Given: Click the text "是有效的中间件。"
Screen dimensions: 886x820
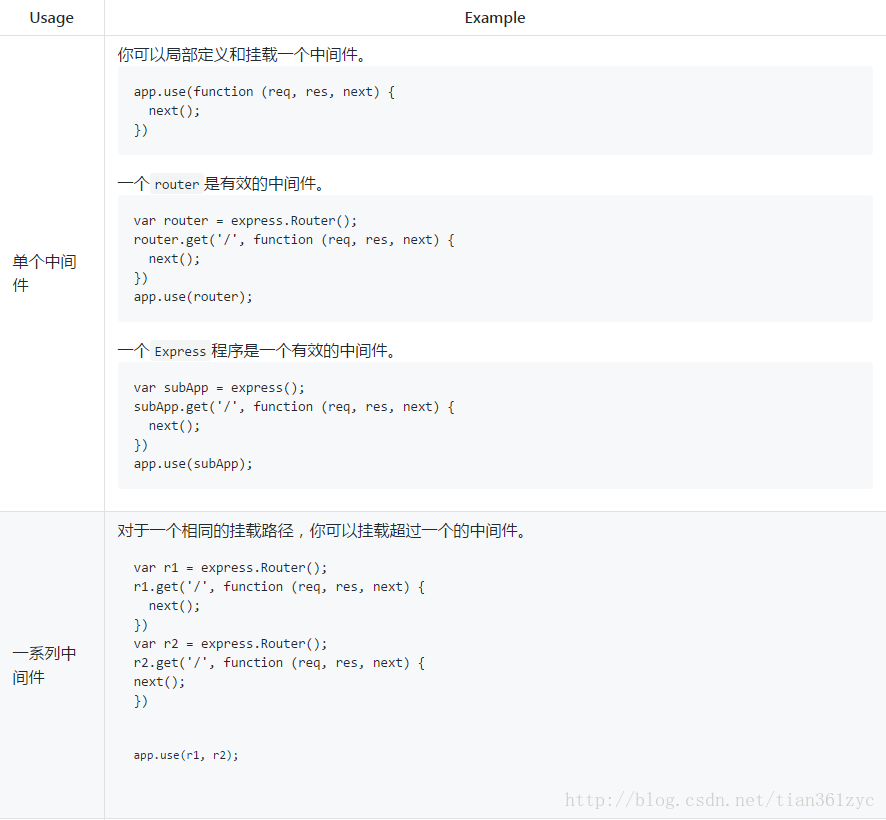Looking at the screenshot, I should tap(264, 184).
